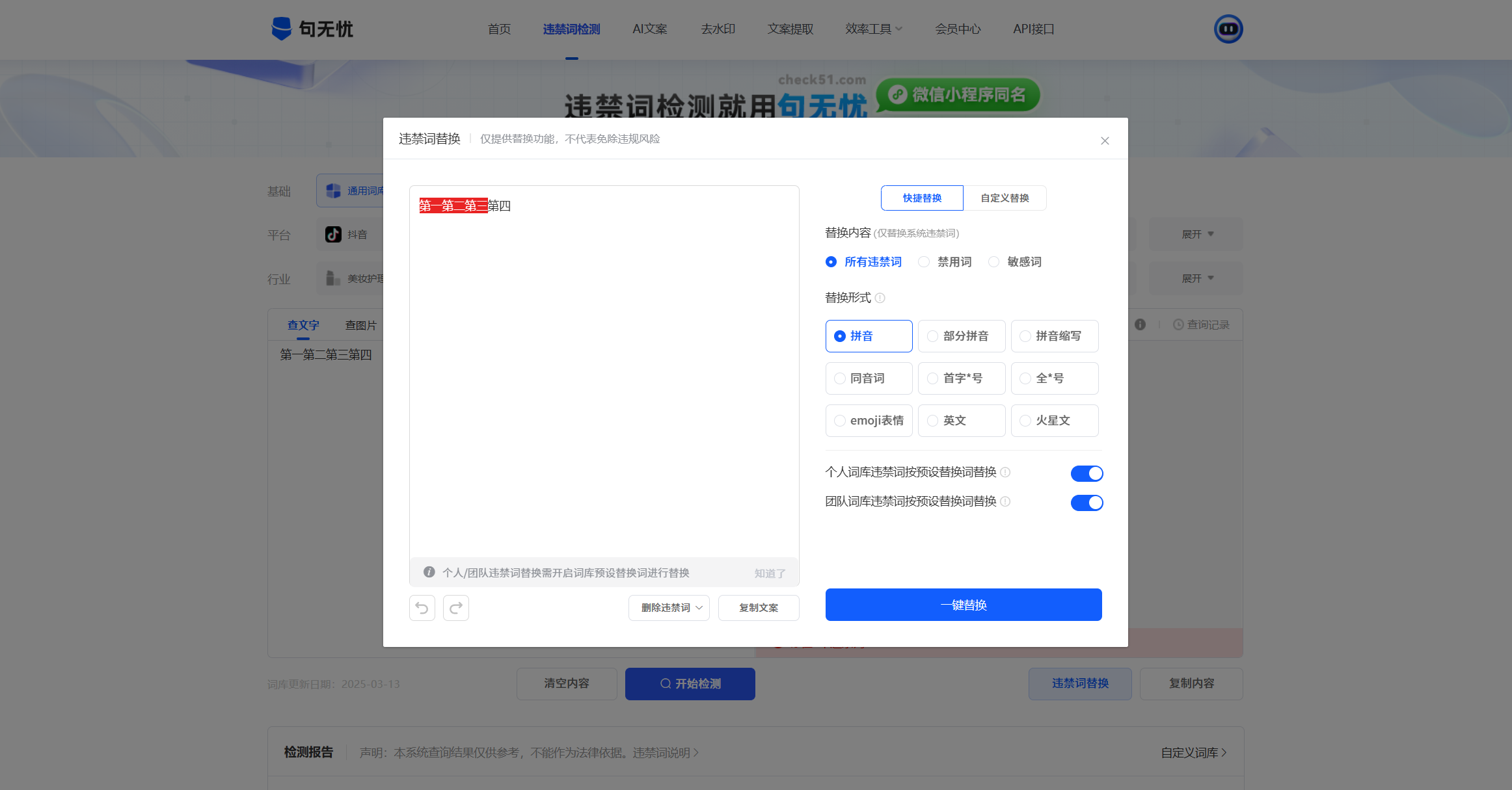The image size is (1512, 790).
Task: Click the 句无忧 logo icon
Action: (281, 29)
